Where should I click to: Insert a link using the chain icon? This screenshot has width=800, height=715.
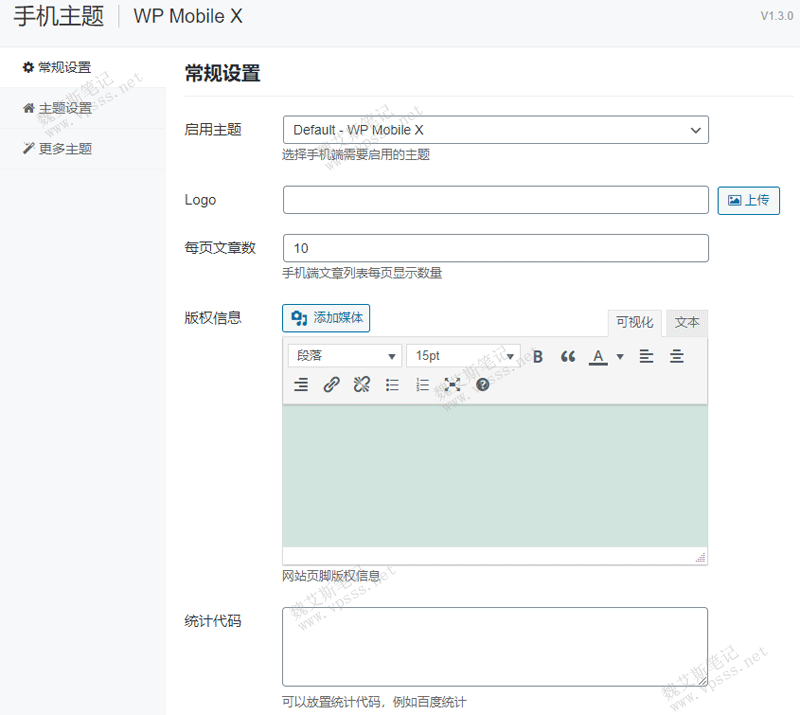331,384
